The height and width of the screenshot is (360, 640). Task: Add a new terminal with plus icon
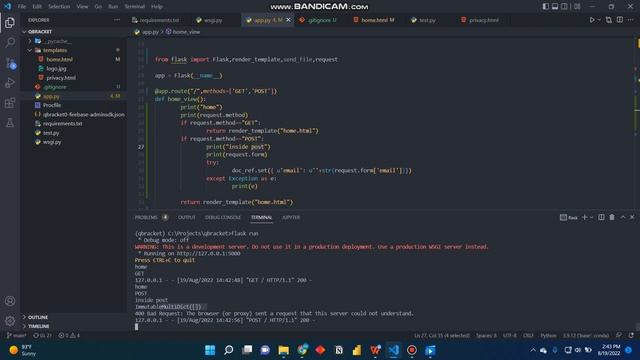[x=584, y=217]
